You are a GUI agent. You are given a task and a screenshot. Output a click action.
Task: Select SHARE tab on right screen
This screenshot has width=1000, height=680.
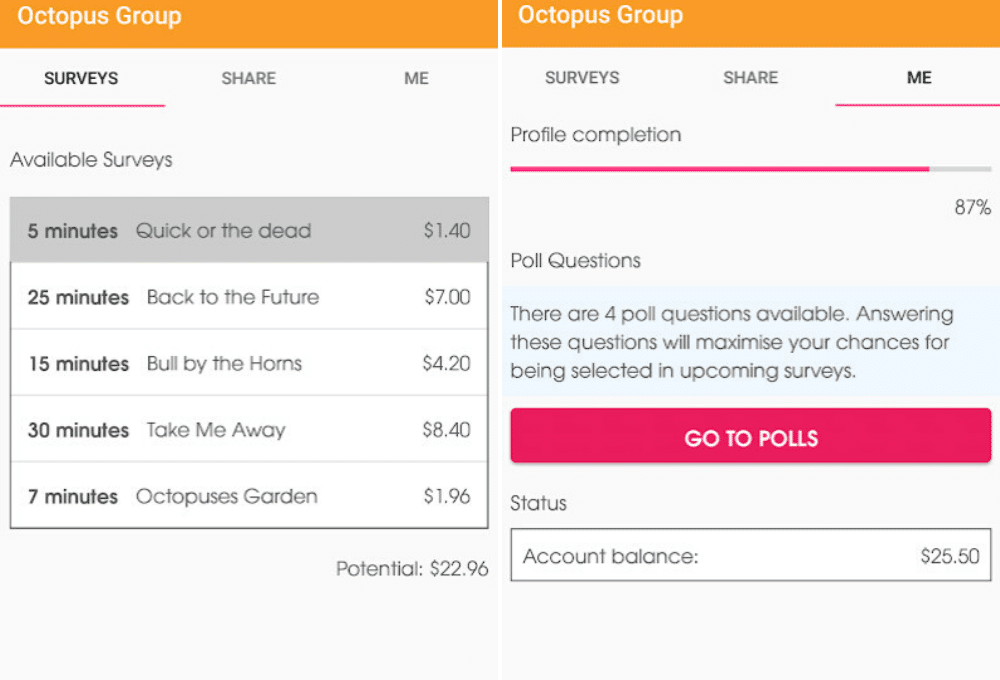751,78
